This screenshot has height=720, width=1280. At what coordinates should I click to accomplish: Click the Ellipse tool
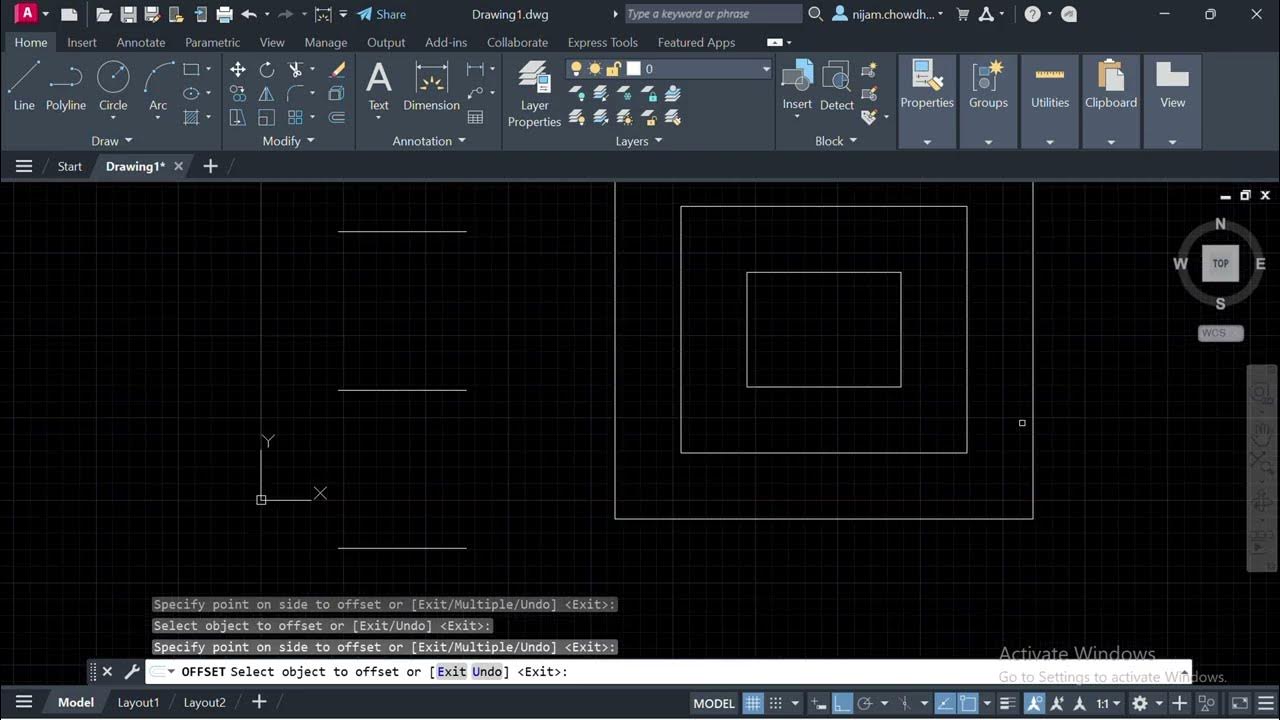[x=191, y=93]
